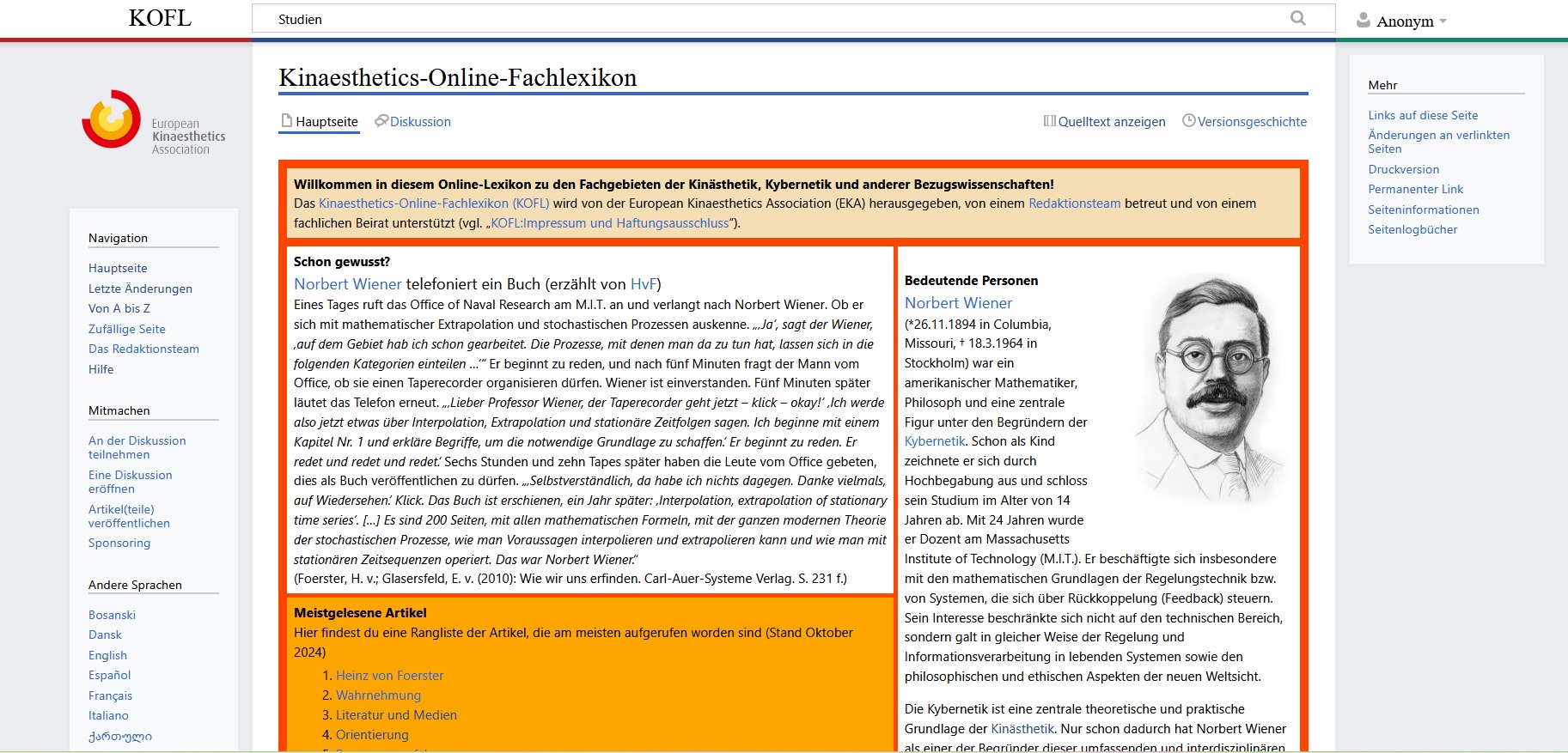Open Hauptseite in Navigation sidebar
This screenshot has width=1568, height=753.
tap(118, 269)
